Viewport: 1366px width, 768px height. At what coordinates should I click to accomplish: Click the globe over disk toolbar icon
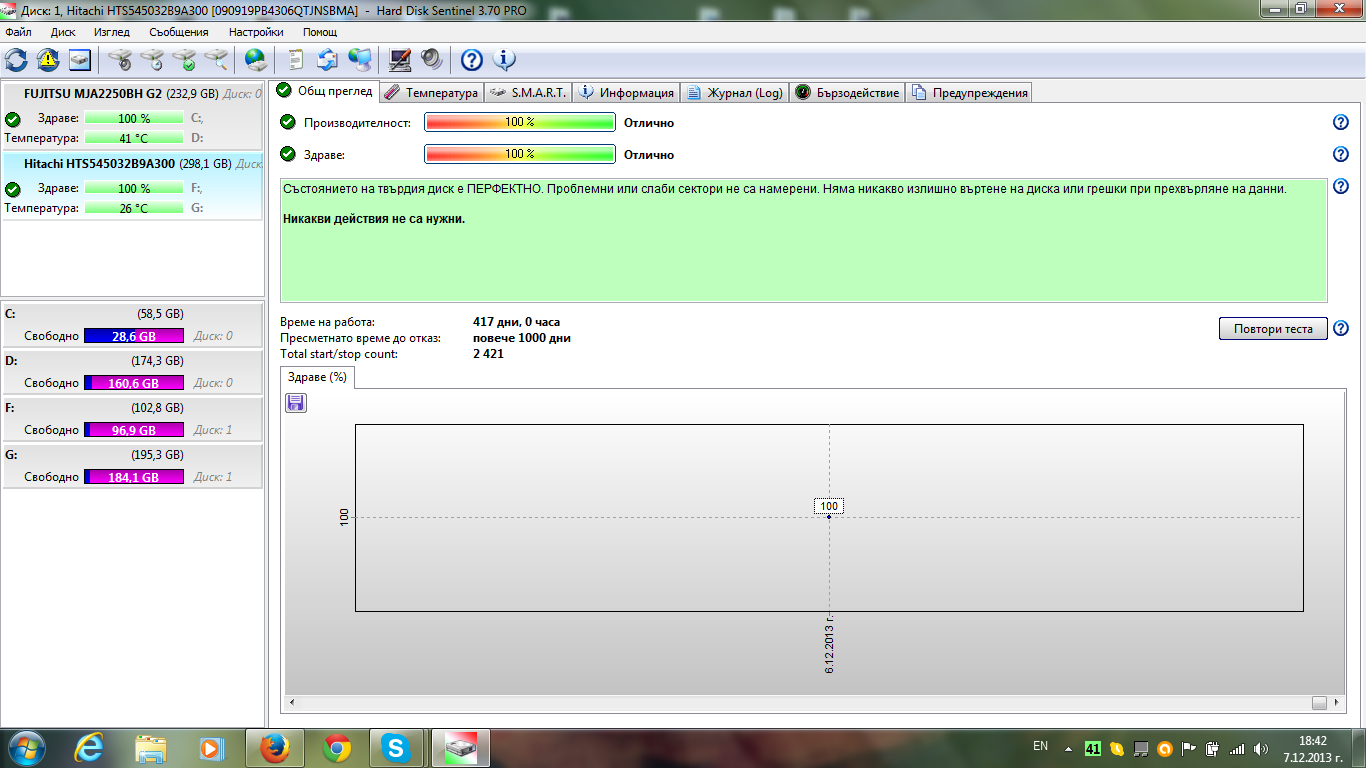point(256,59)
